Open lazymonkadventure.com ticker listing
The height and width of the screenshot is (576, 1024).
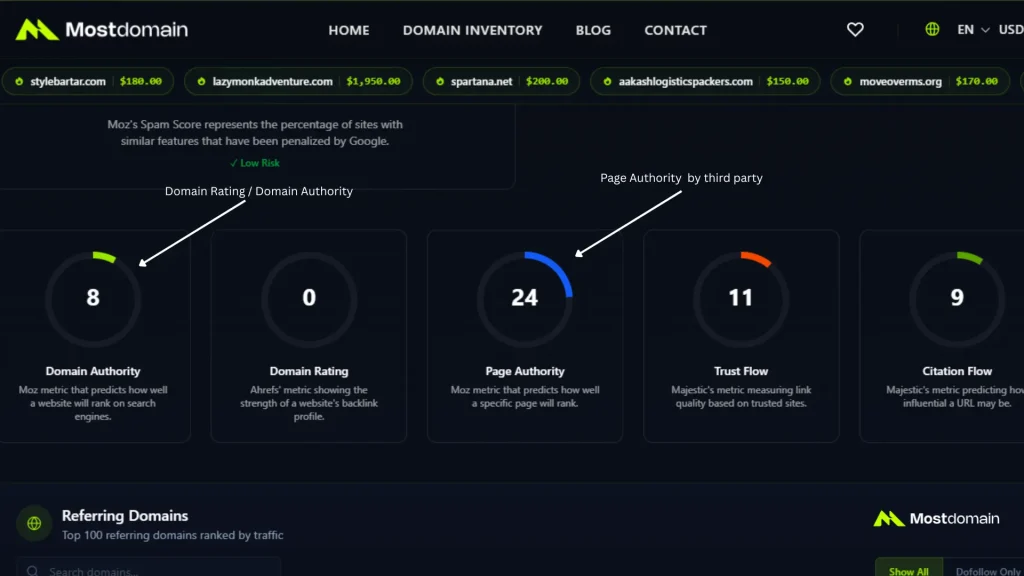point(298,81)
